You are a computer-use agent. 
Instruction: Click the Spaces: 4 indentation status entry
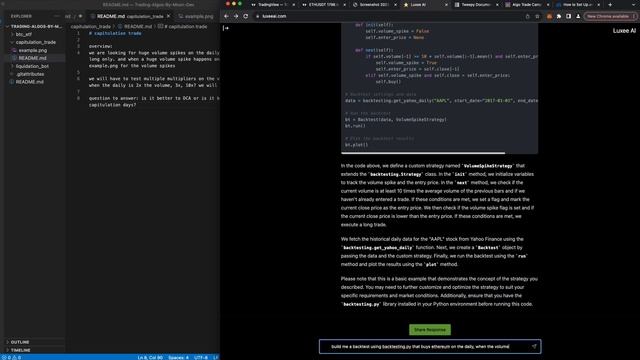point(178,358)
